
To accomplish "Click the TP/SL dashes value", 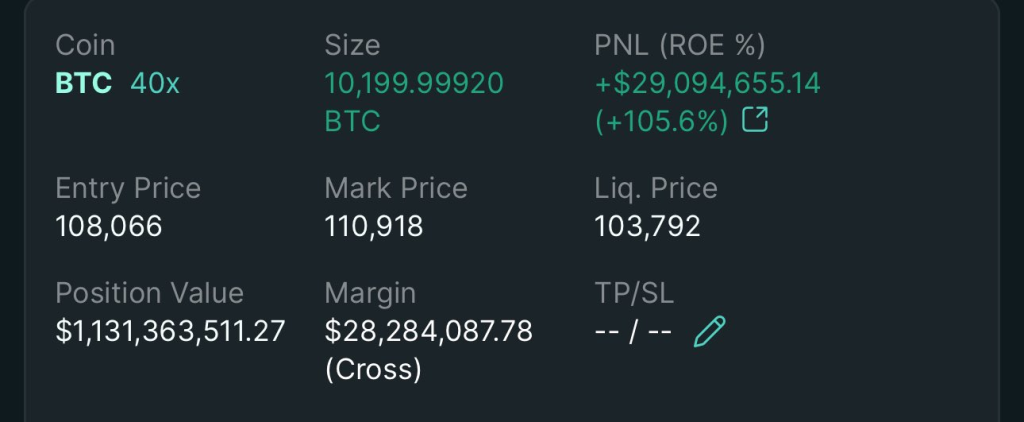I will [x=633, y=331].
